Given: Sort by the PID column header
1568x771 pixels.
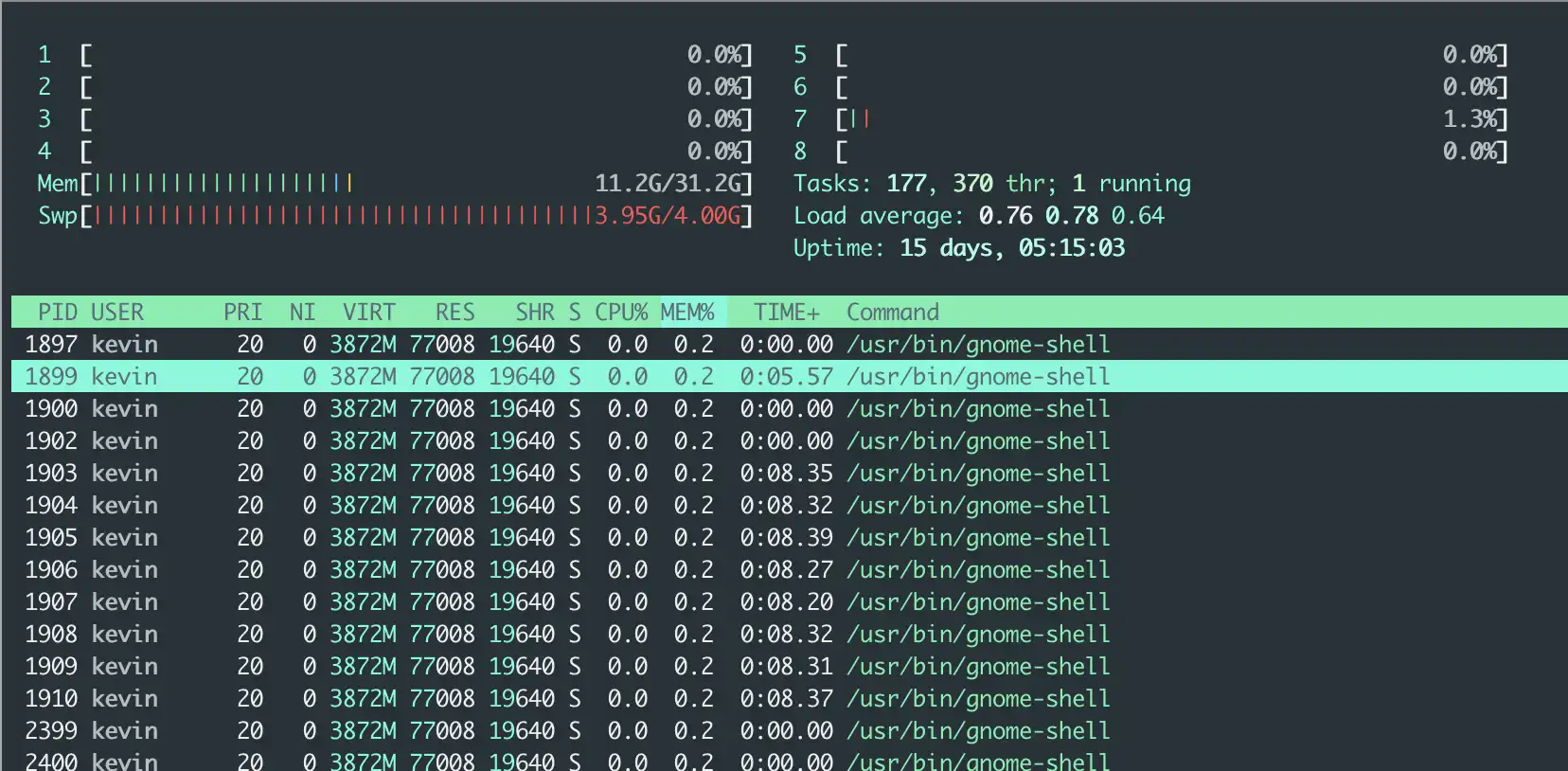Looking at the screenshot, I should point(58,313).
